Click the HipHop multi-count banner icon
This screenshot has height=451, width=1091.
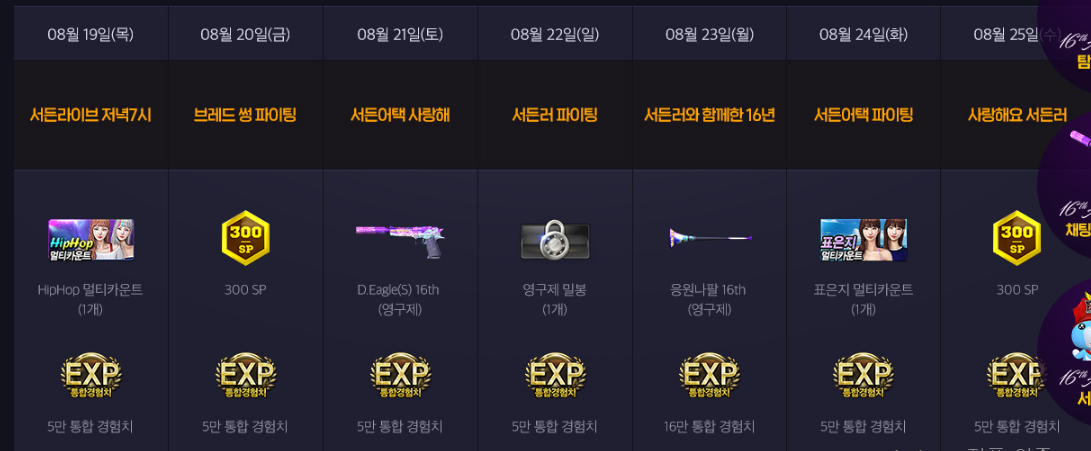91,240
